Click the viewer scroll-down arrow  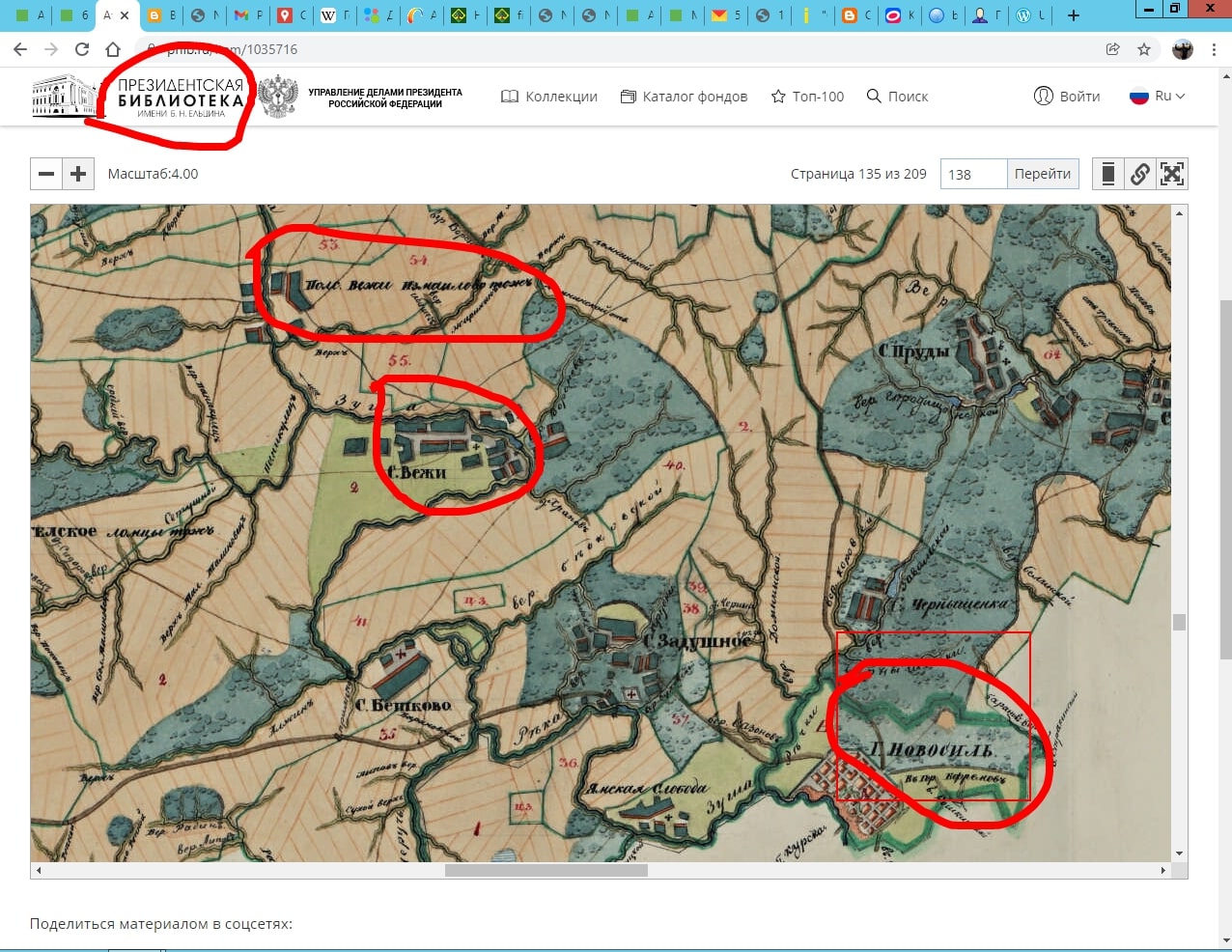click(x=1179, y=854)
